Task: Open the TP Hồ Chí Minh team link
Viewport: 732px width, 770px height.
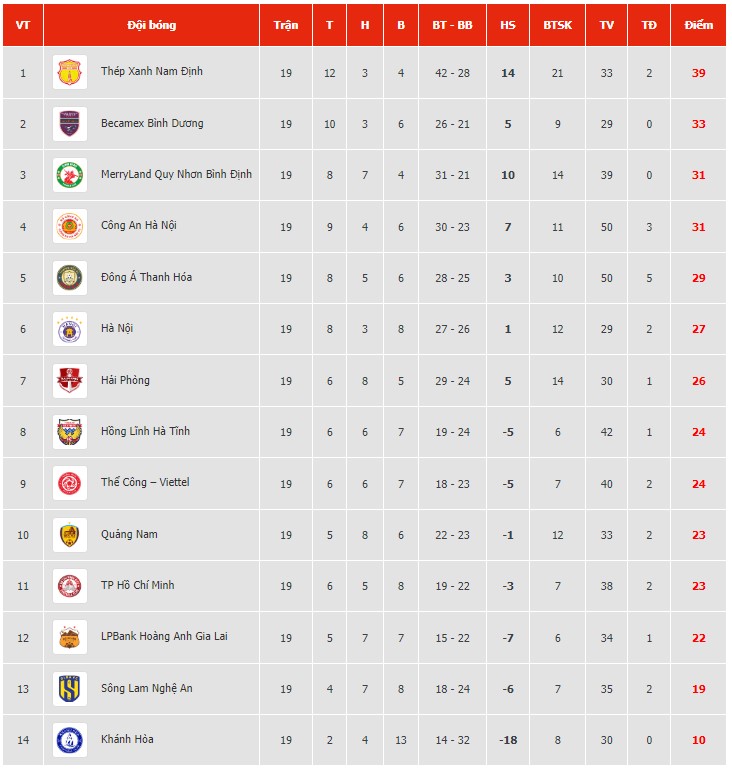Action: point(137,585)
